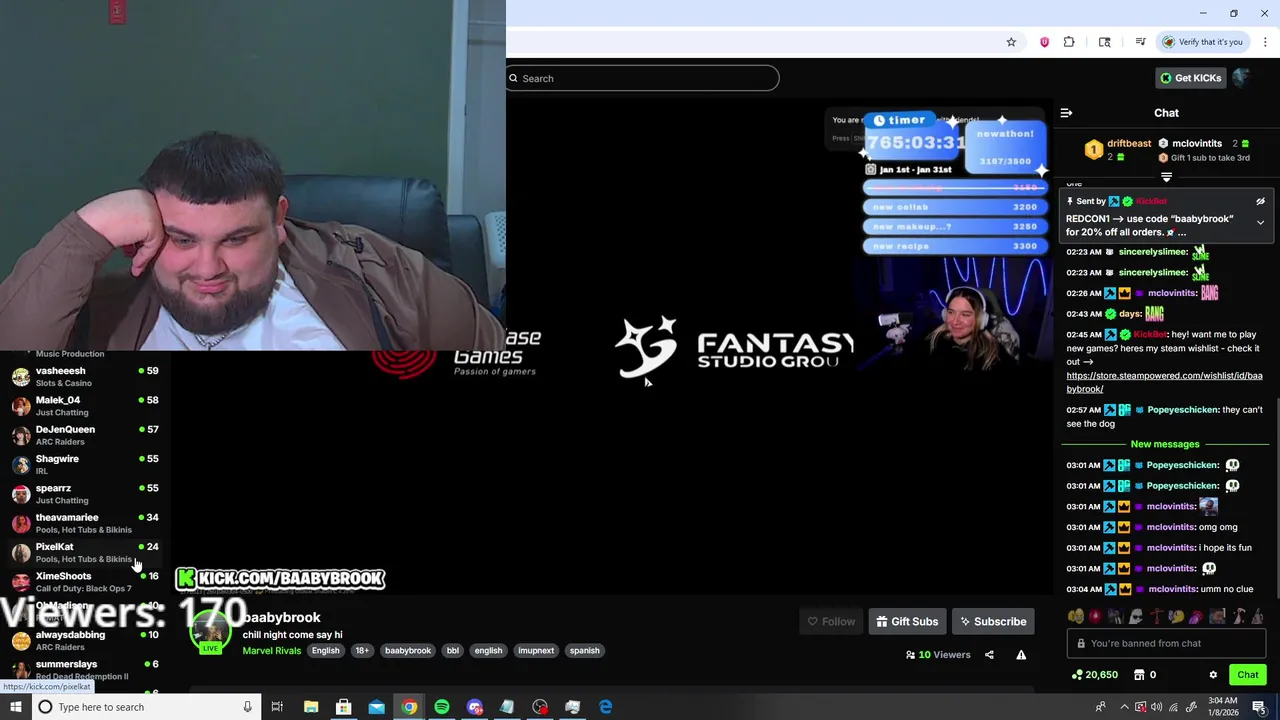Open the uBlock shield extension icon
The height and width of the screenshot is (720, 1280).
pos(1044,42)
